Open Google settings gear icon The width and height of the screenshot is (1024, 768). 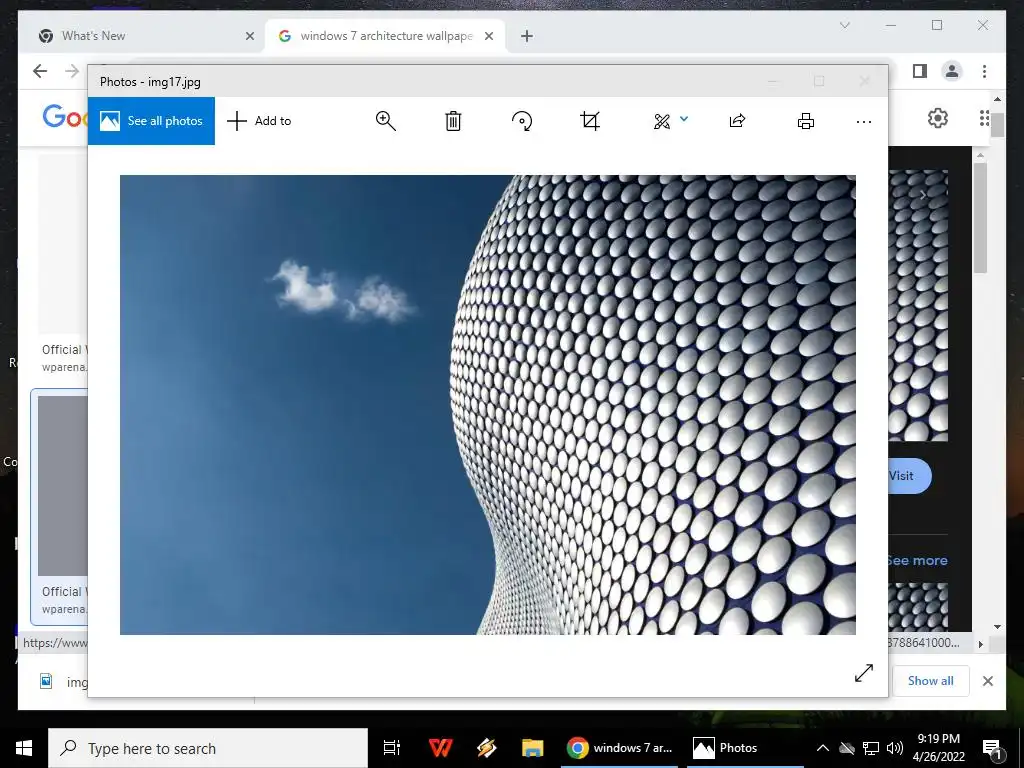click(x=938, y=118)
